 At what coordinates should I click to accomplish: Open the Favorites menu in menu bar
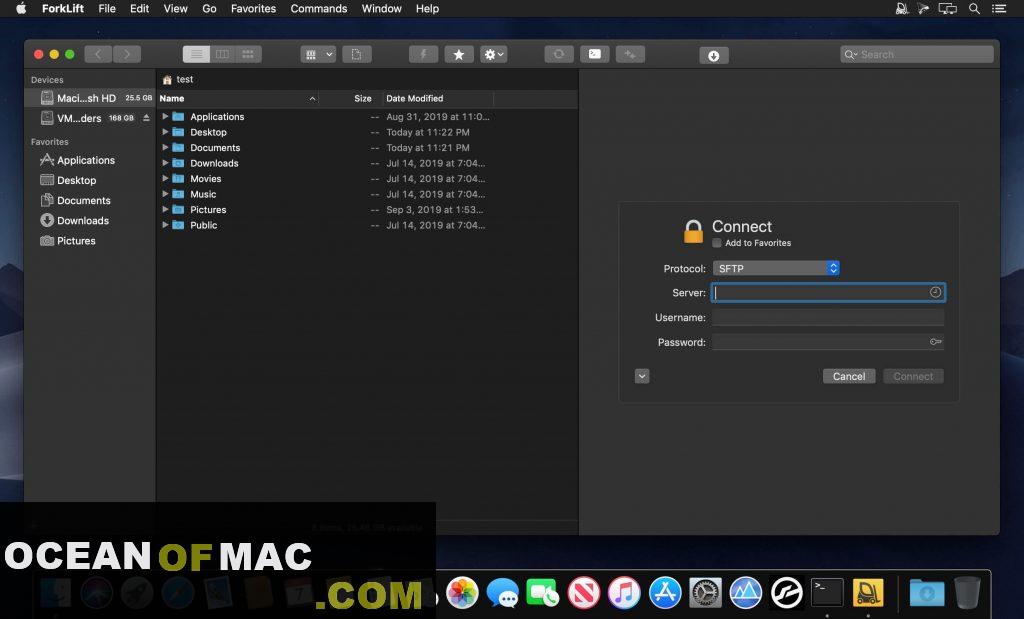tap(253, 8)
